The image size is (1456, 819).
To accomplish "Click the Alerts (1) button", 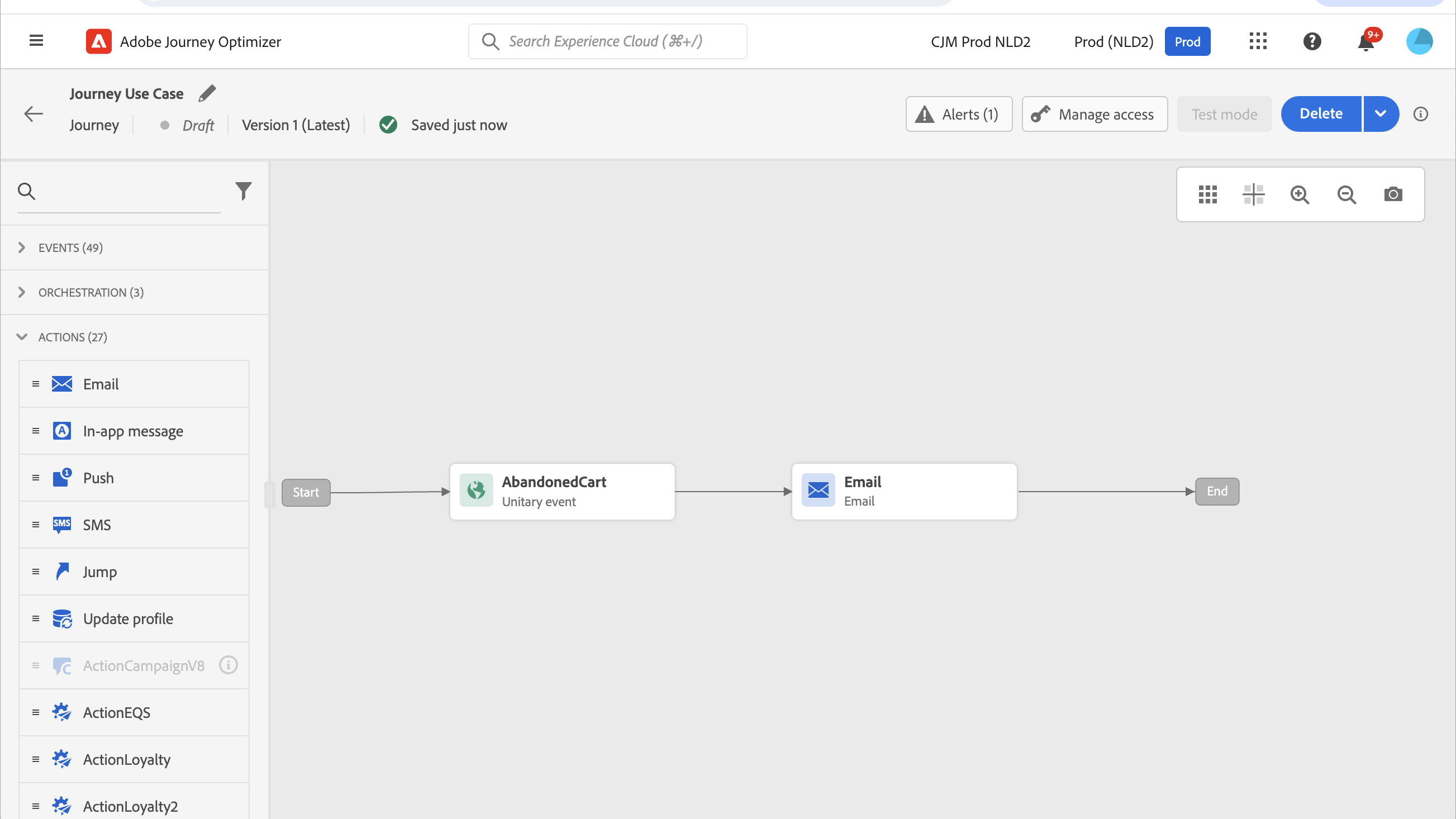I will point(959,114).
